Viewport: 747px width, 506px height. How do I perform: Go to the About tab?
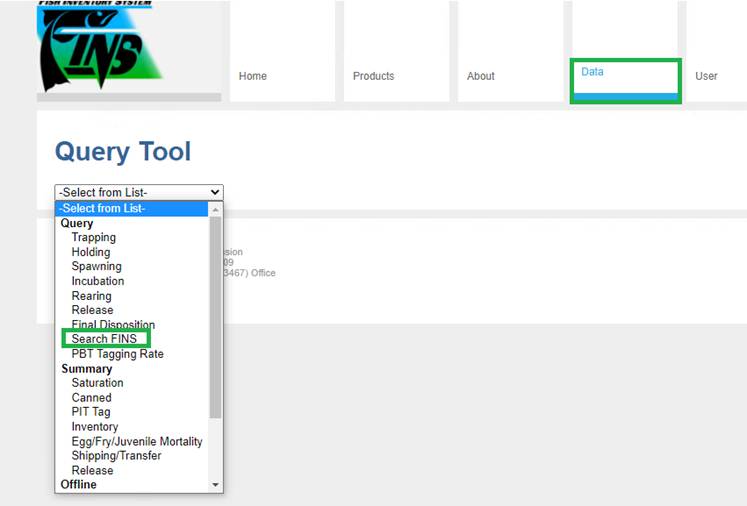(x=481, y=76)
